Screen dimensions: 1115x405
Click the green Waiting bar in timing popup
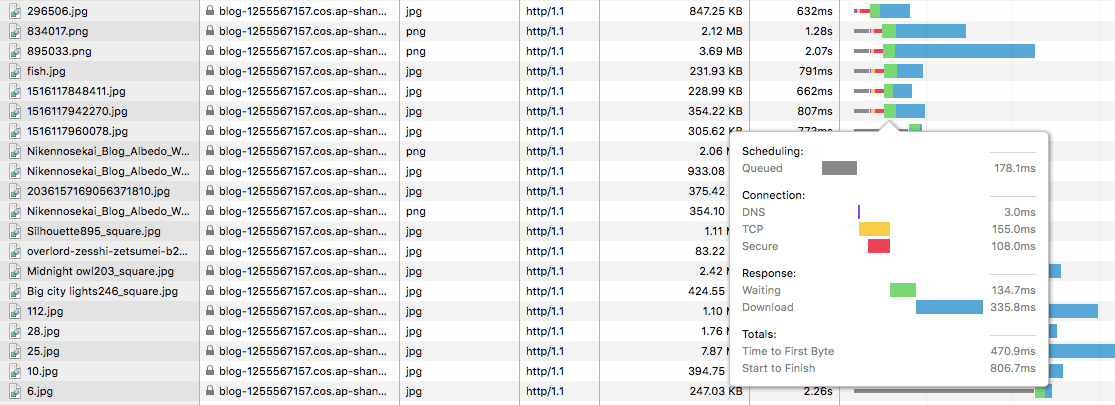pos(903,290)
